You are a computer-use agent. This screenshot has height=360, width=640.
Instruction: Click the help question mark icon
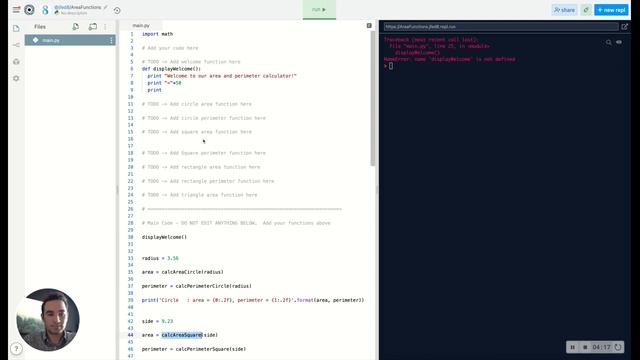pos(16,349)
